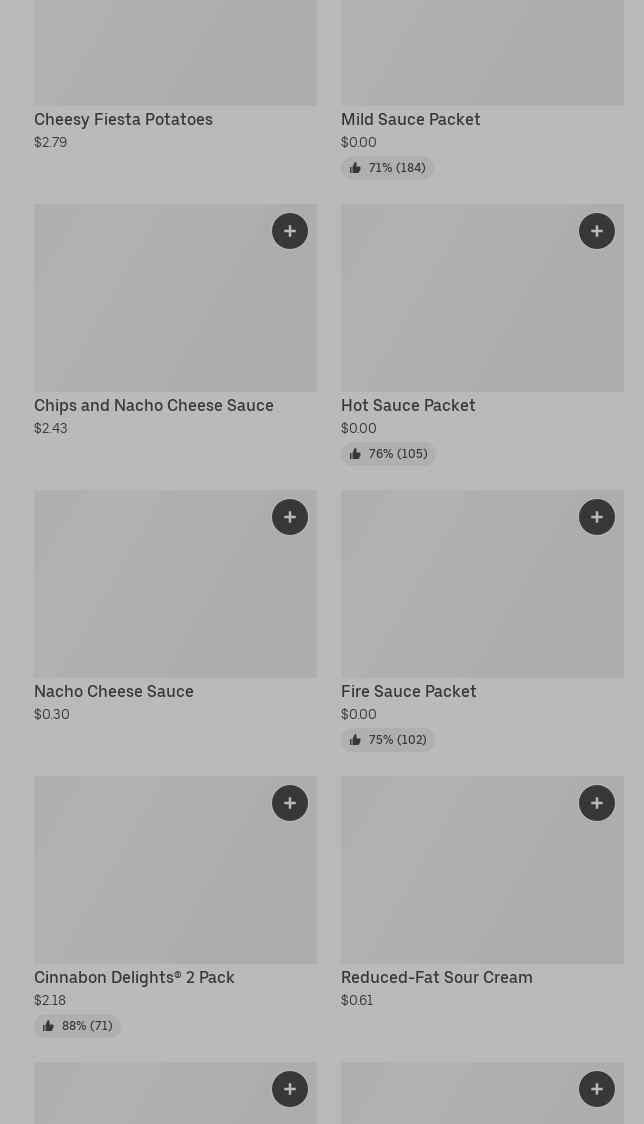The height and width of the screenshot is (1124, 644).
Task: Open Nacho Cheese Sauce product image
Action: (150, 595)
